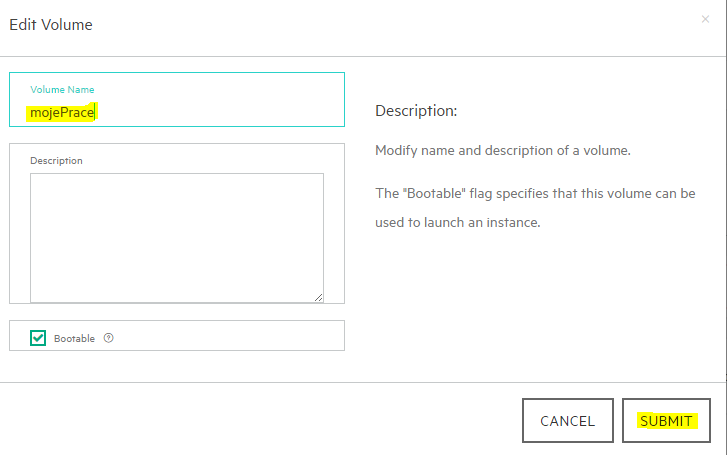Image resolution: width=727 pixels, height=455 pixels.
Task: Click the Bootable flag explanation paragraph
Action: tap(535, 208)
